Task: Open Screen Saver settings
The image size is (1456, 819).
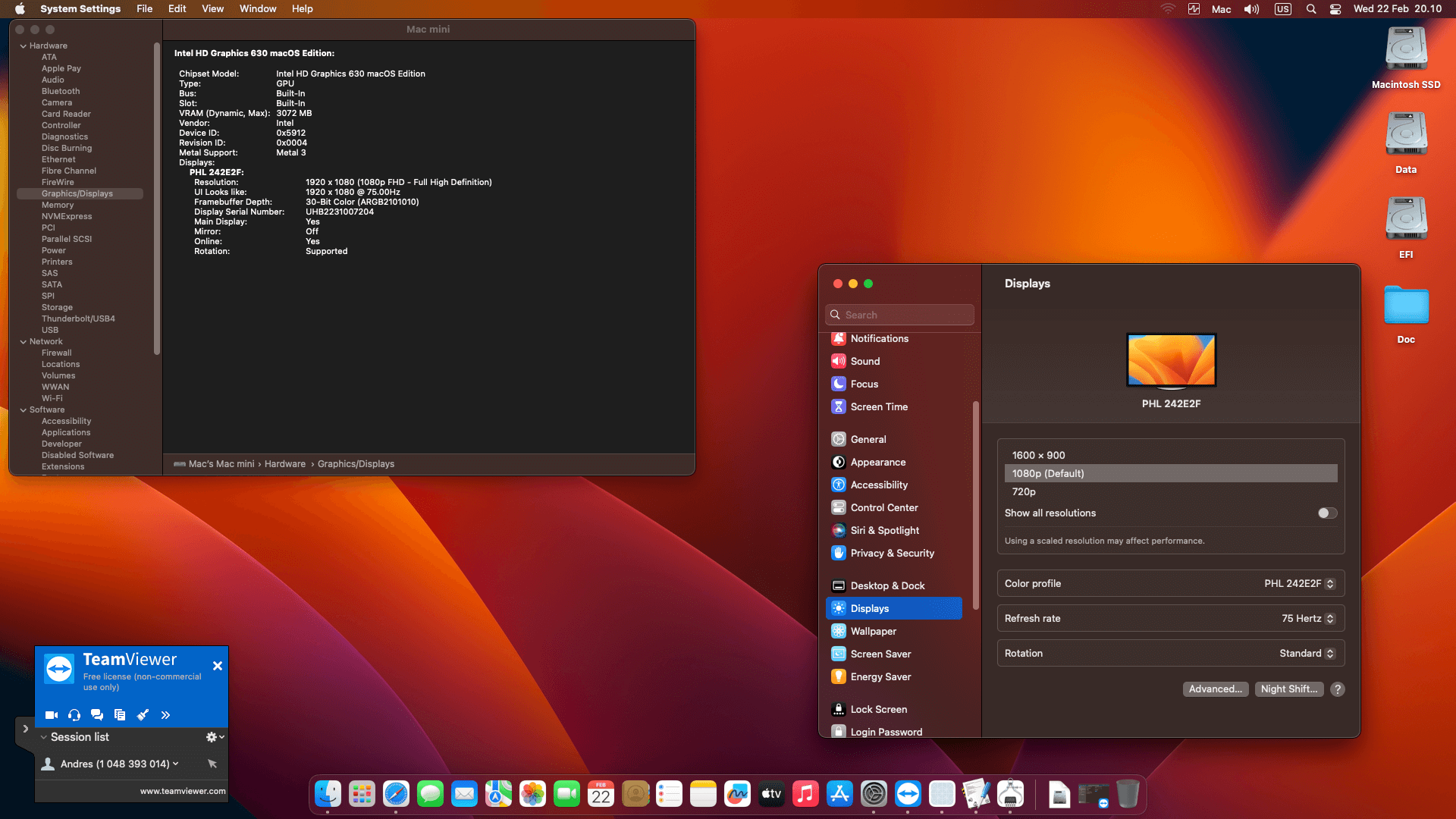Action: pyautogui.click(x=893, y=654)
